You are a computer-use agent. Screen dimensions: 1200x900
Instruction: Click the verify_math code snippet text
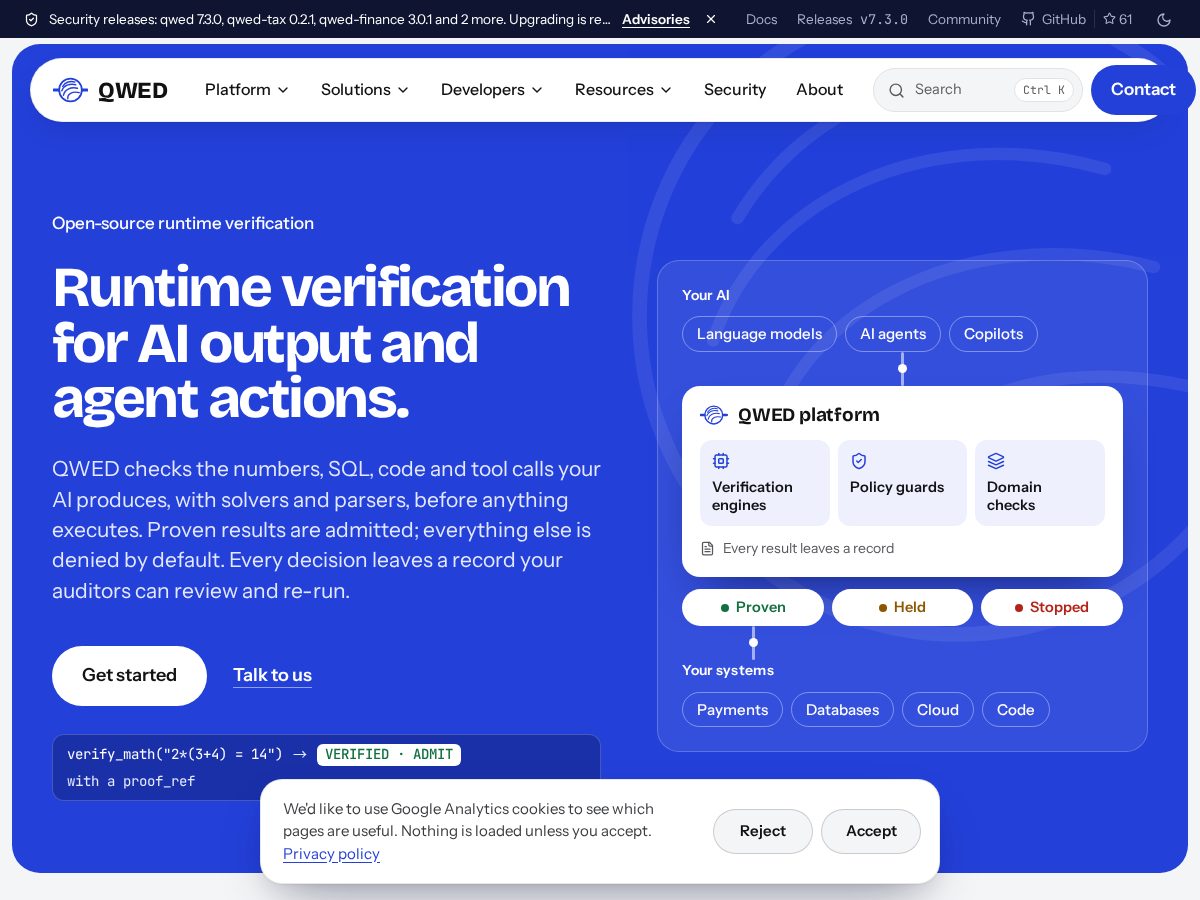coord(175,755)
